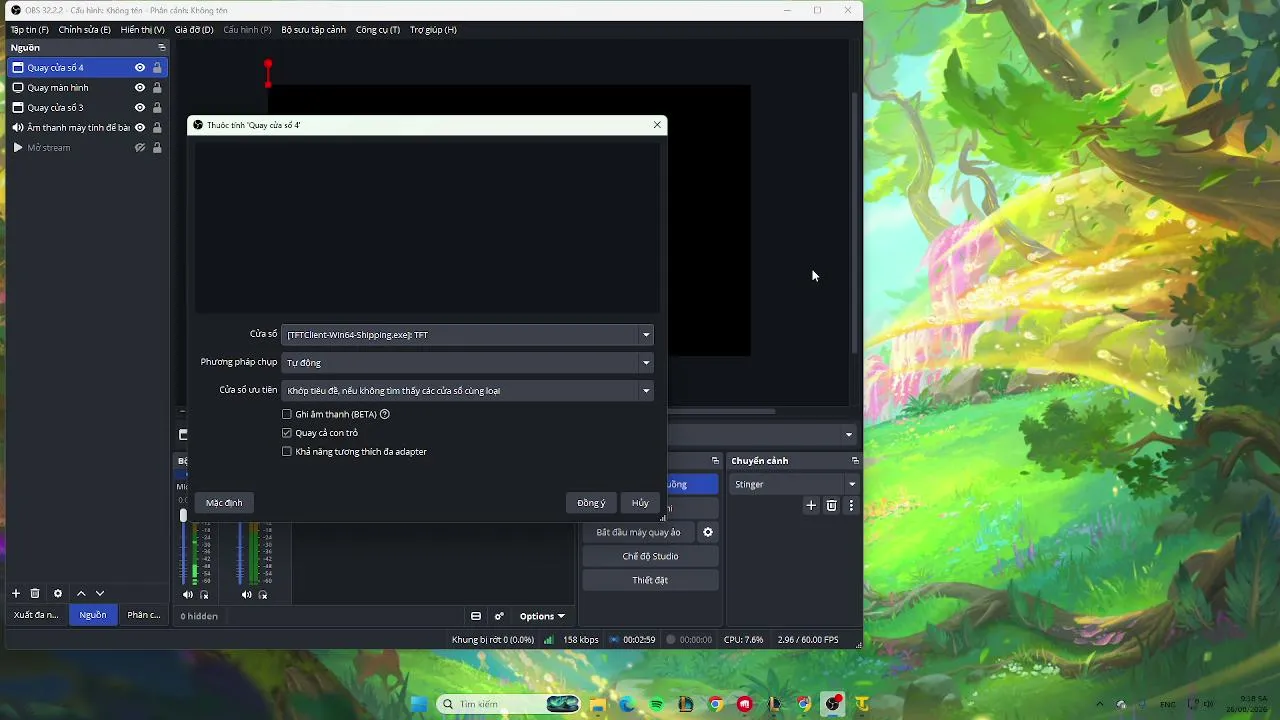Screen dimensions: 1280x720
Task: Enable 'Chế độ Studio' mode
Action: [x=651, y=556]
